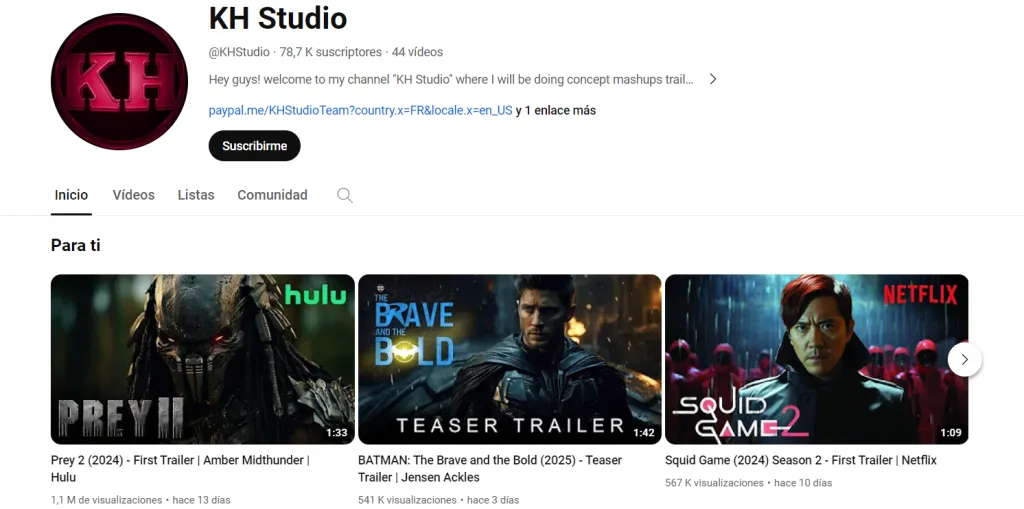Screen dimensions: 1024x509
Task: Expand the channel description chevron
Action: 713,79
